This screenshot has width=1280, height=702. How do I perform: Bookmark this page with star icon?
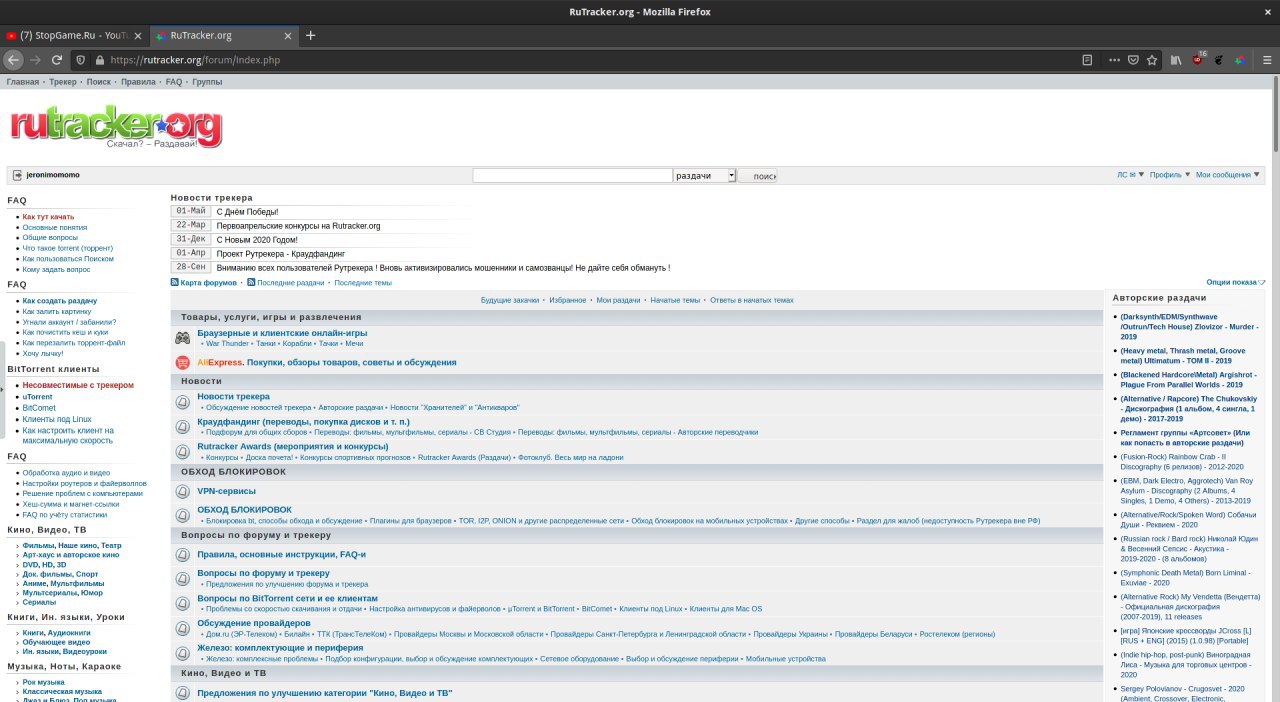tap(1152, 60)
